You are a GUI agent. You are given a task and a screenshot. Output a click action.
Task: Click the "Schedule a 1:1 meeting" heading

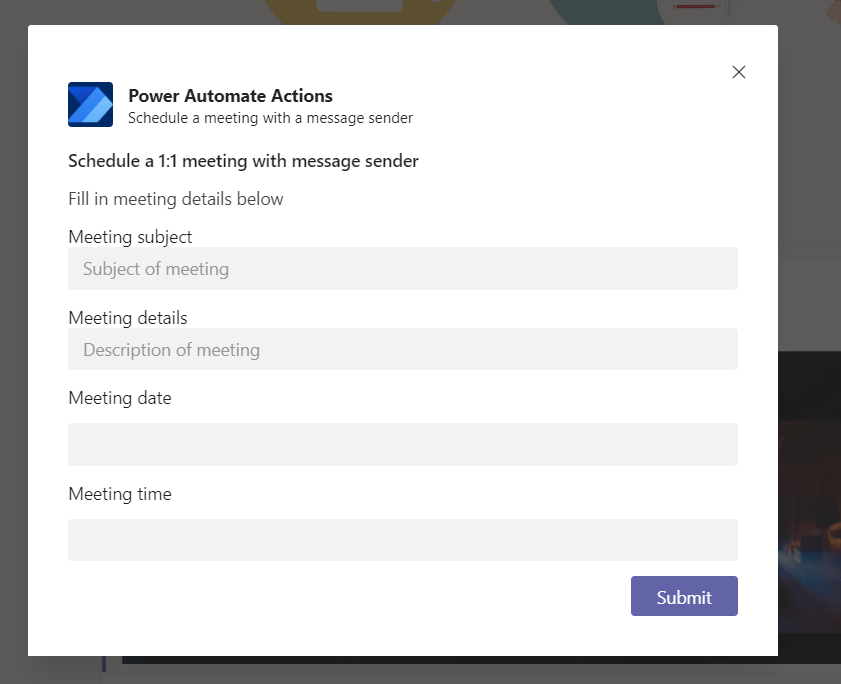(243, 161)
